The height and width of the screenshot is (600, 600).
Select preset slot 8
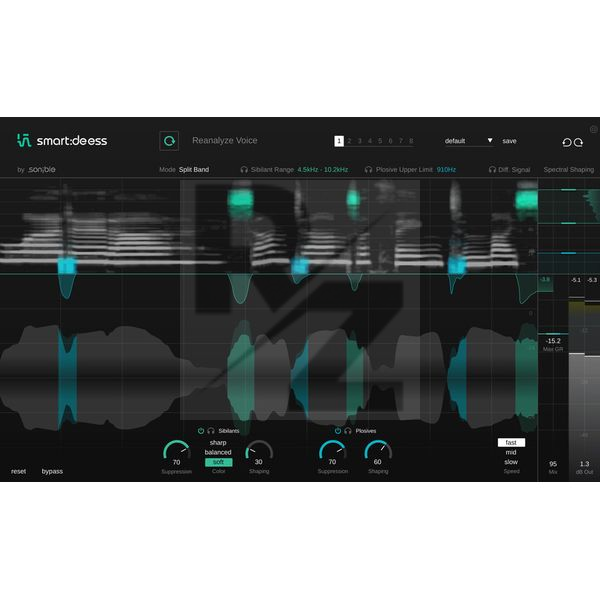click(411, 141)
